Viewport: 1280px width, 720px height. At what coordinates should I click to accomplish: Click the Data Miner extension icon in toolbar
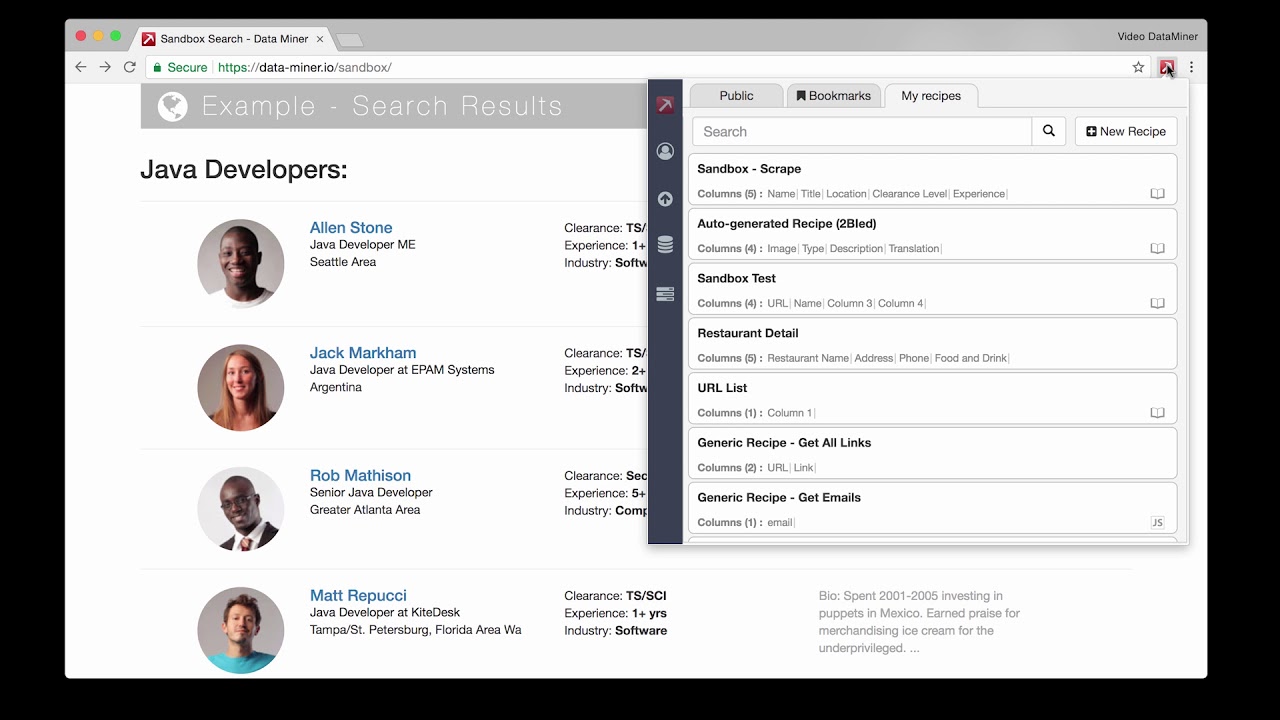1166,67
